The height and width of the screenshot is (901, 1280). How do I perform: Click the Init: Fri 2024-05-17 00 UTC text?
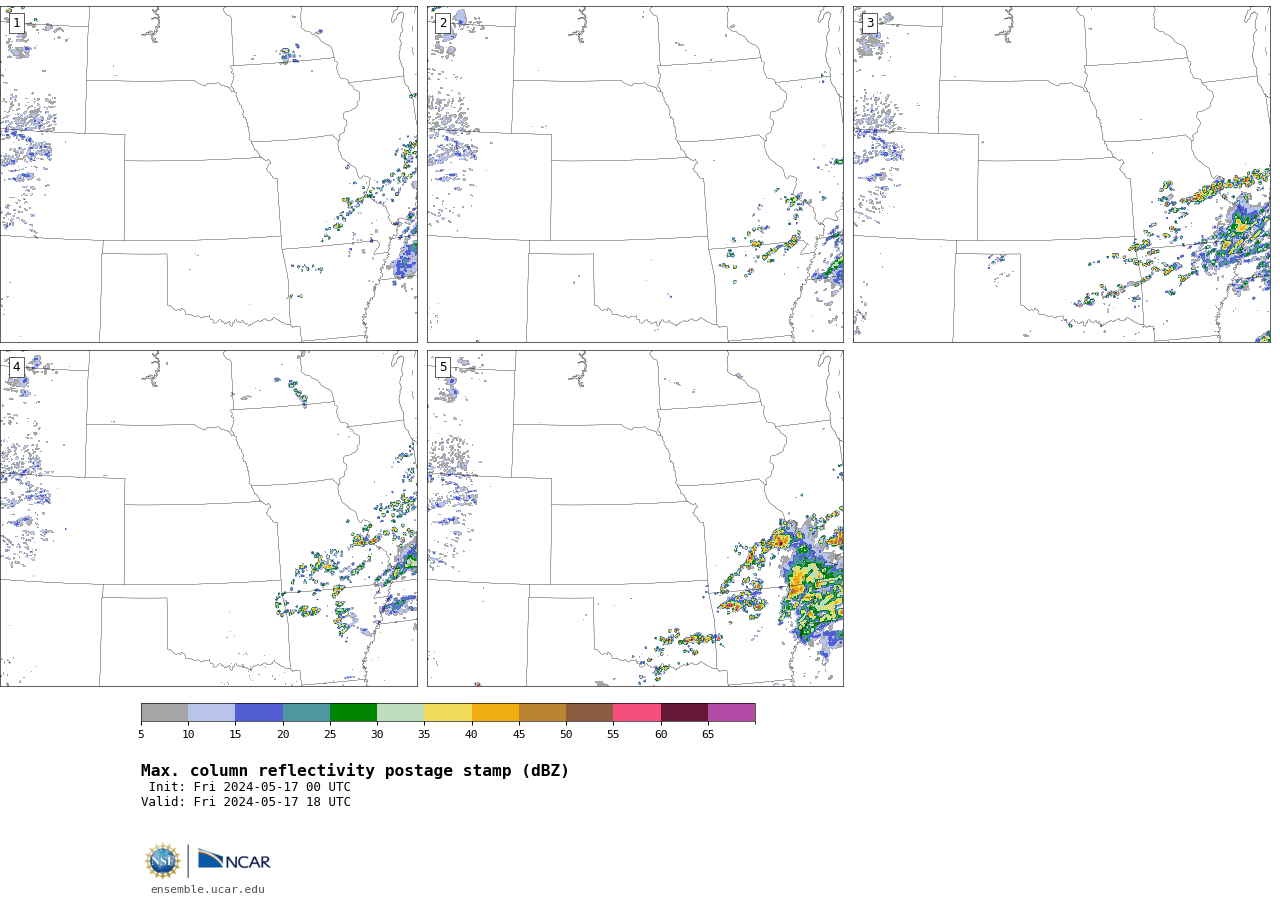250,787
